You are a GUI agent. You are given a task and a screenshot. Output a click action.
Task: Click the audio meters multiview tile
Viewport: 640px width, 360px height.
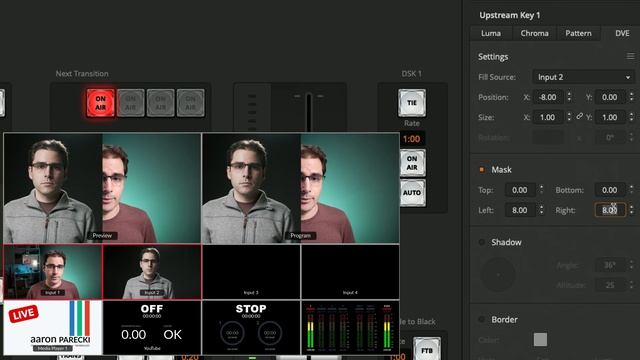tap(350, 327)
